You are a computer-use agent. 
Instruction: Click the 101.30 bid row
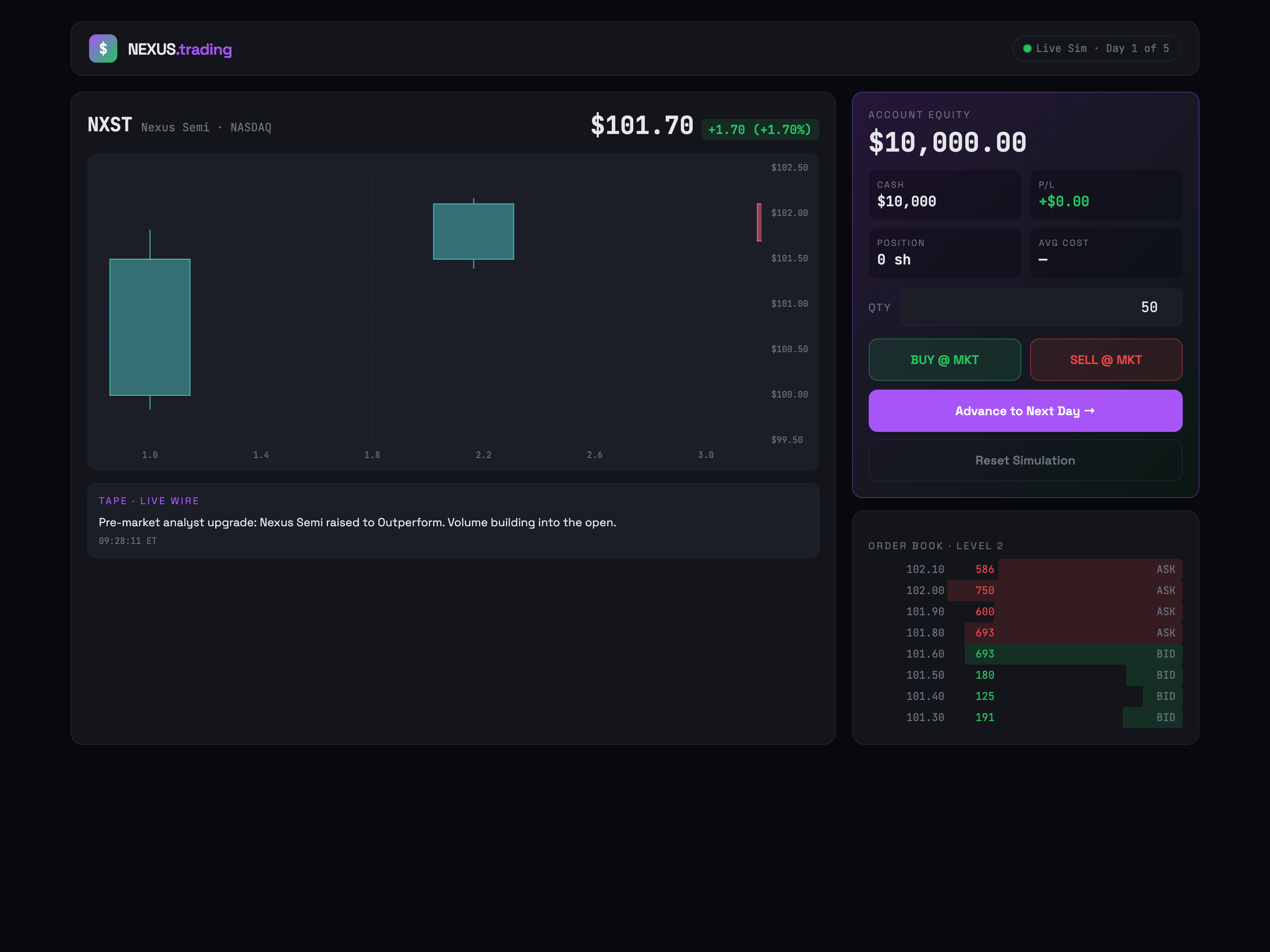(1025, 717)
